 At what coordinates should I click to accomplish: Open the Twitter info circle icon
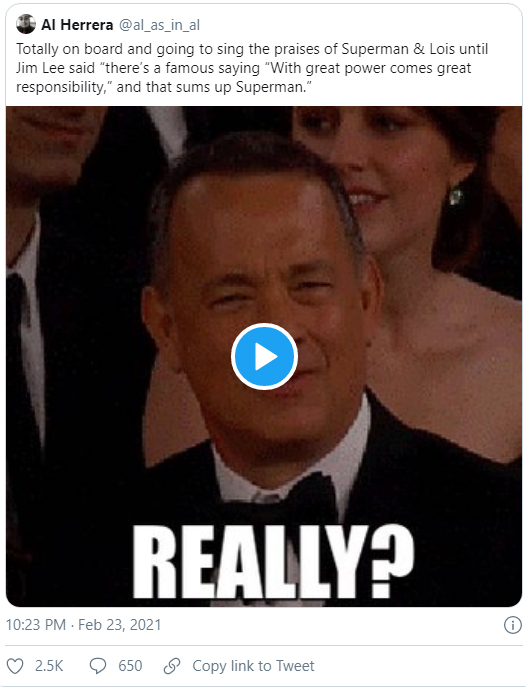512,625
